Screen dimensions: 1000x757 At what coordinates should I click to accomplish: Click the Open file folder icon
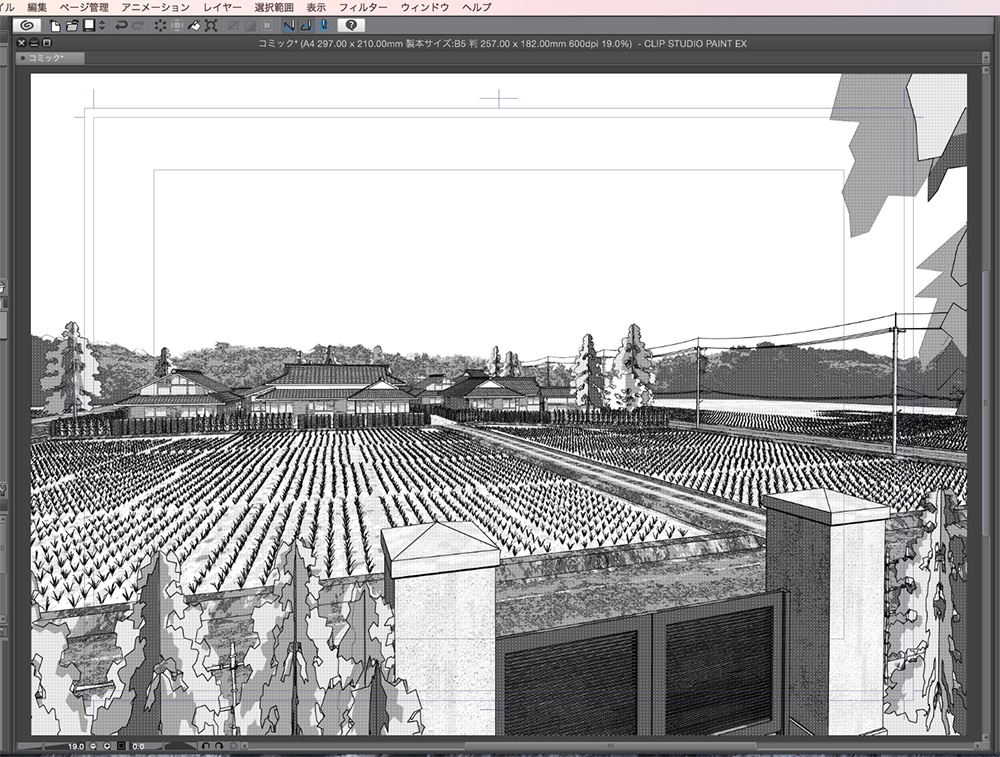click(x=72, y=26)
